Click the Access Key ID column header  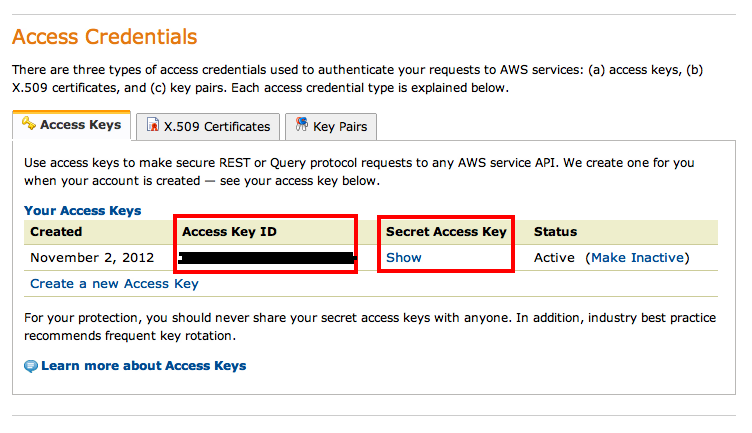(x=229, y=232)
